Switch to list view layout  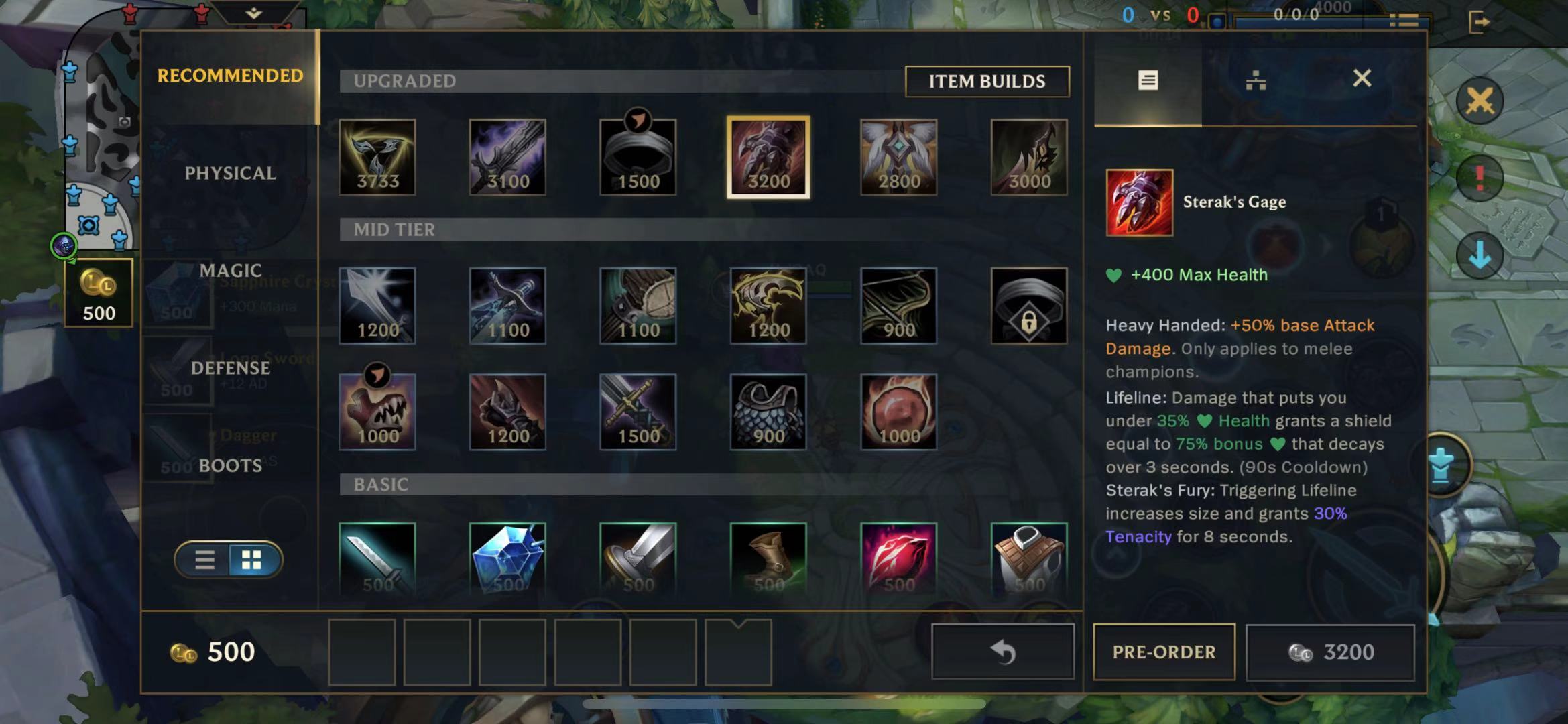pyautogui.click(x=204, y=560)
